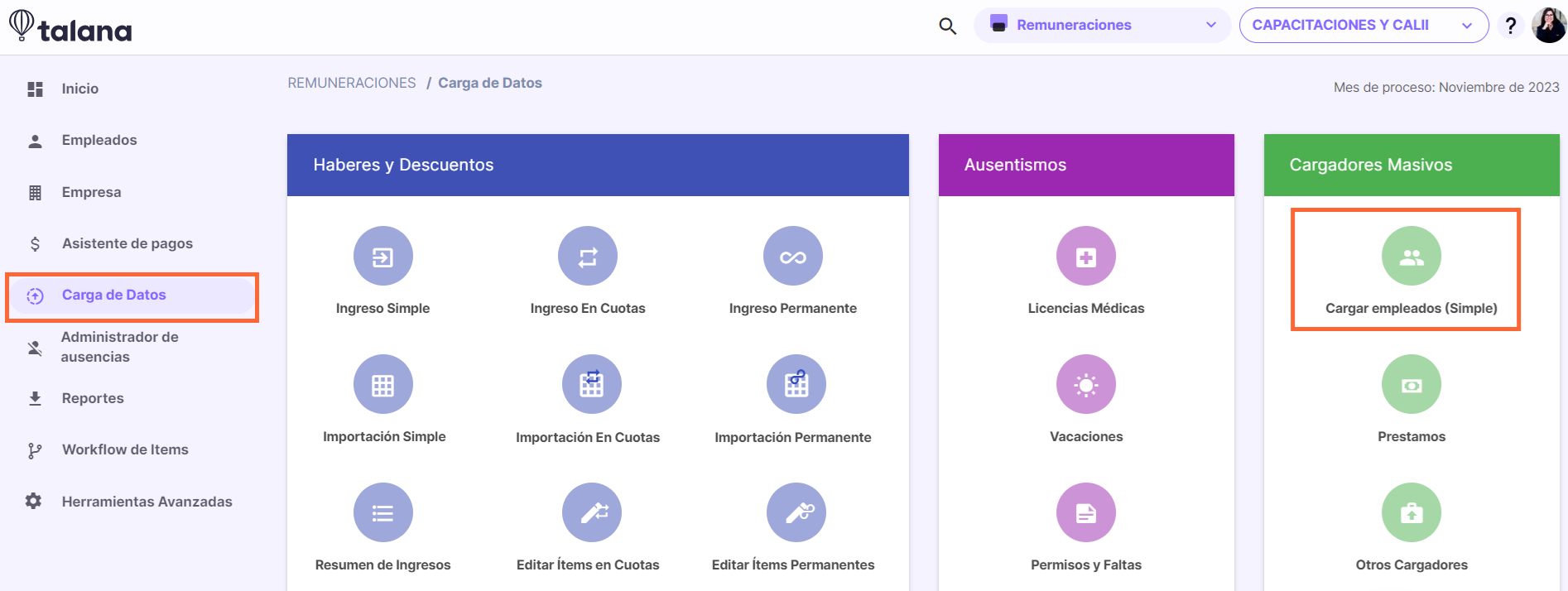Click the Haberes y Descuentos header

[598, 165]
